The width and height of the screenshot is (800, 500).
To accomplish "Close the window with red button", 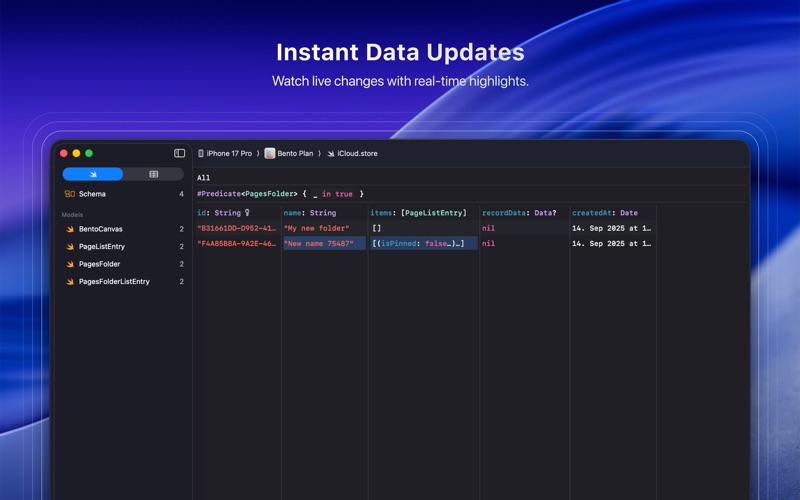I will coord(64,153).
